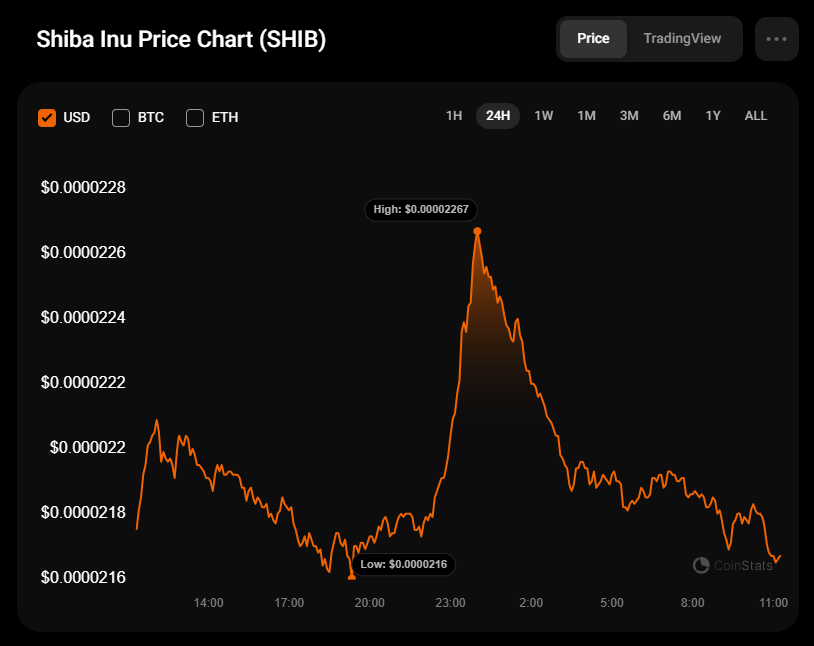Change chart range to 1W
814x646 pixels.
tap(543, 116)
